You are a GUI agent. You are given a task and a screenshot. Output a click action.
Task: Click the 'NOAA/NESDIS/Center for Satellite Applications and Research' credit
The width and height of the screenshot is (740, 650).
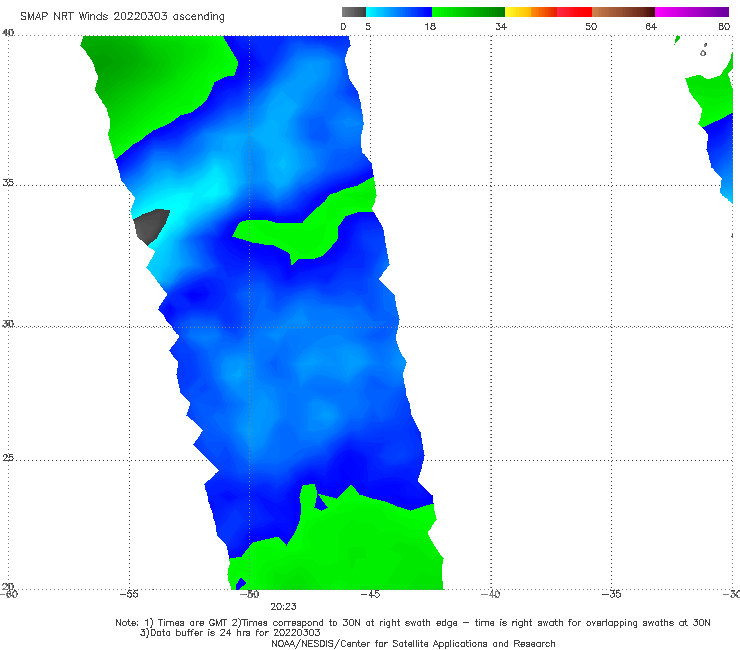[413, 643]
